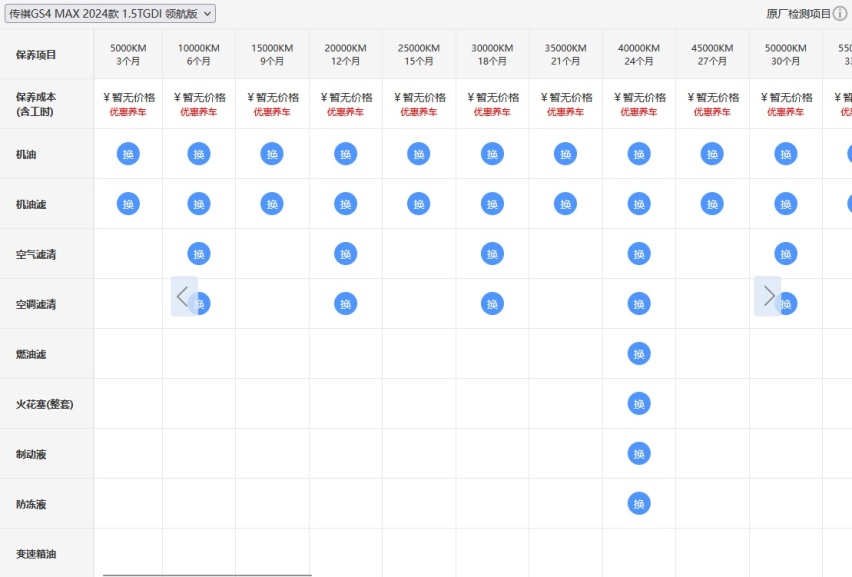Show previous mileage columns with left arrow

(184, 296)
